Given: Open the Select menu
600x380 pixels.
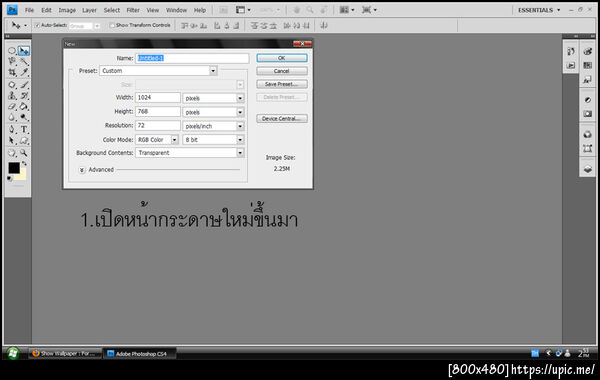Looking at the screenshot, I should tap(112, 10).
